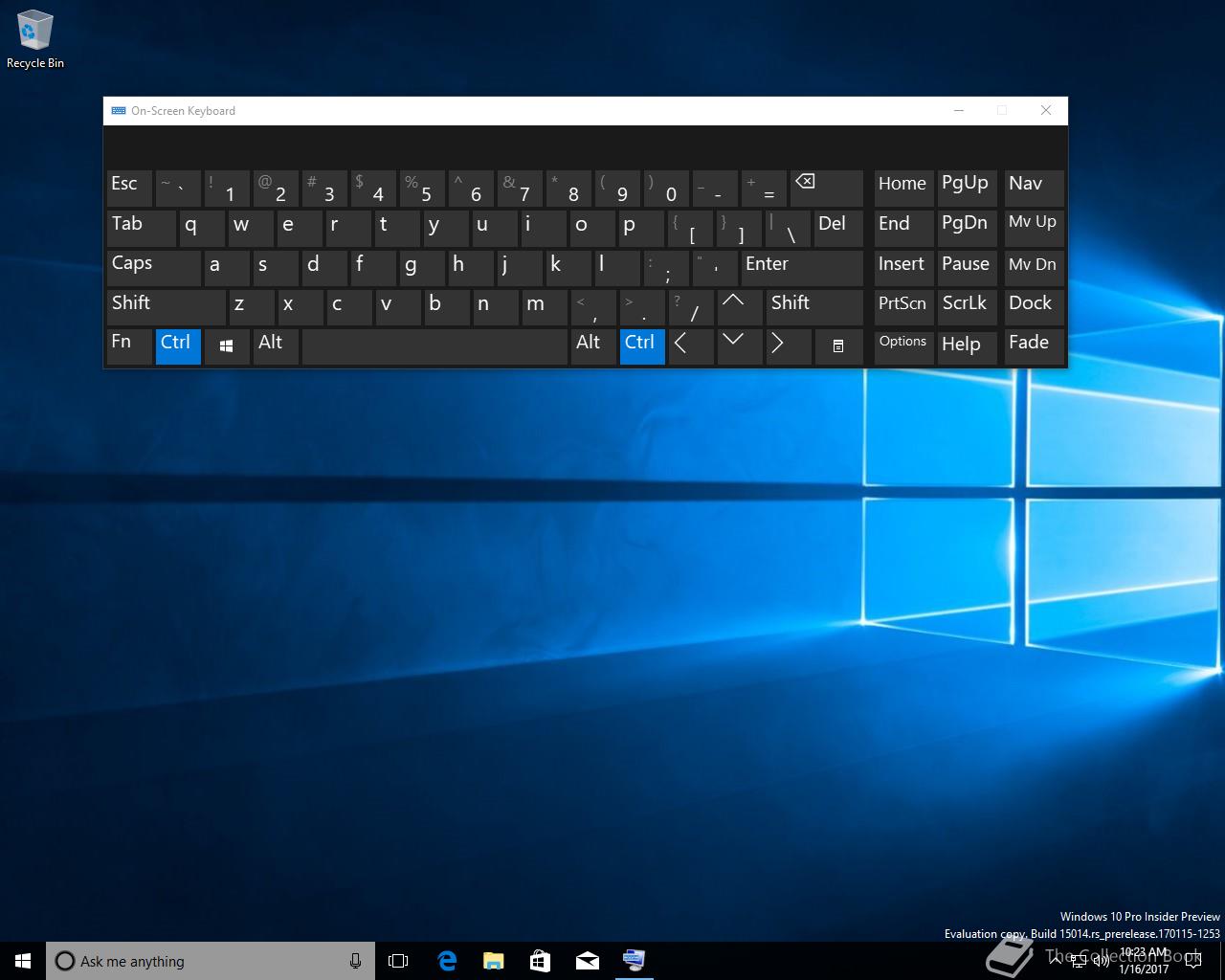Image resolution: width=1225 pixels, height=980 pixels.
Task: Tap the Del key
Action: pyautogui.click(x=838, y=228)
